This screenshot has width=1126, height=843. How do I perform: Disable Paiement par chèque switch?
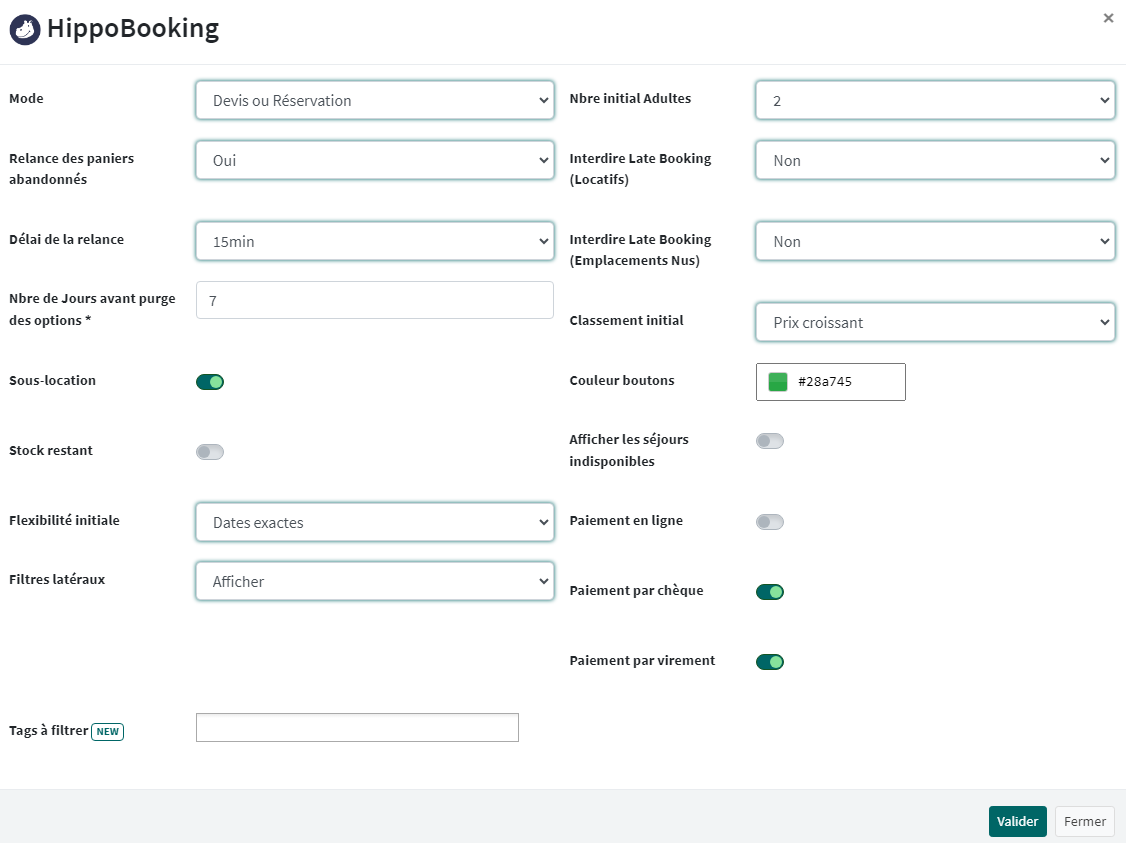(770, 592)
